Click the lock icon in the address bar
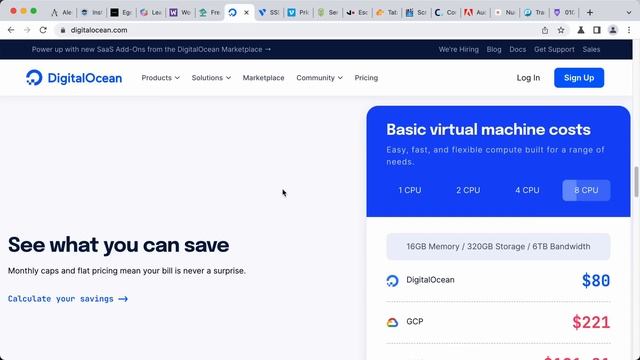640x360 pixels. click(62, 30)
